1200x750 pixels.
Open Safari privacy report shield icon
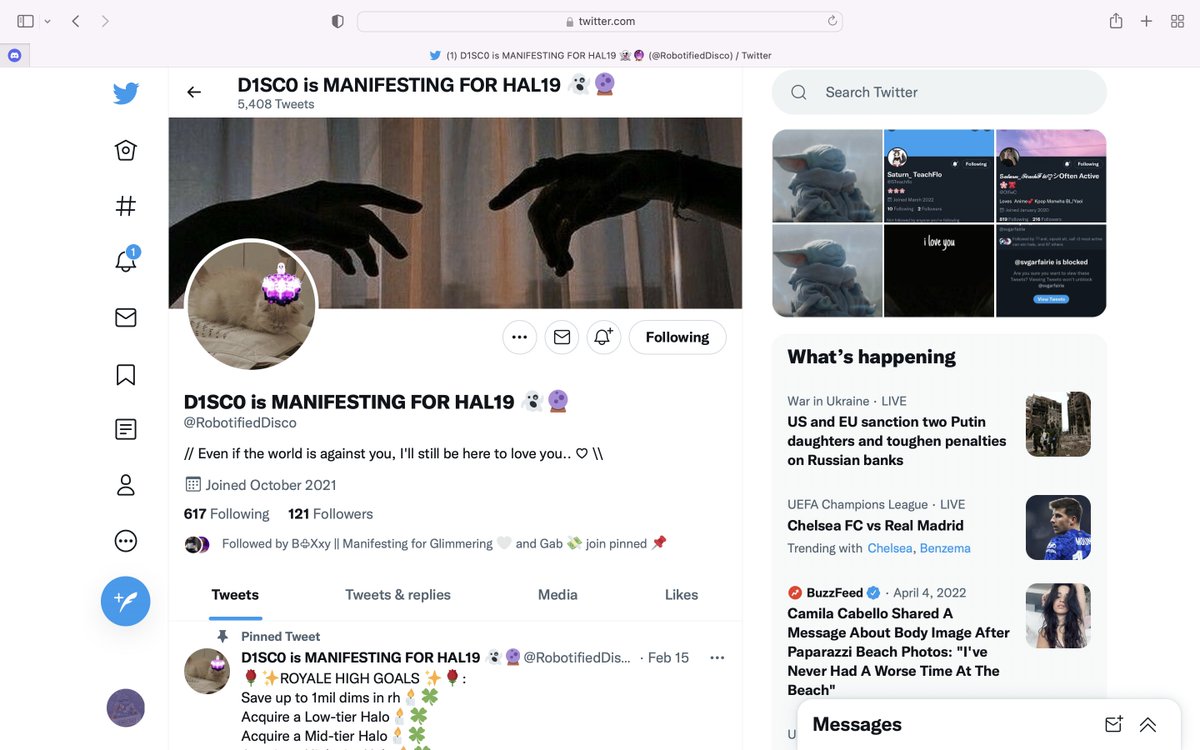click(337, 21)
